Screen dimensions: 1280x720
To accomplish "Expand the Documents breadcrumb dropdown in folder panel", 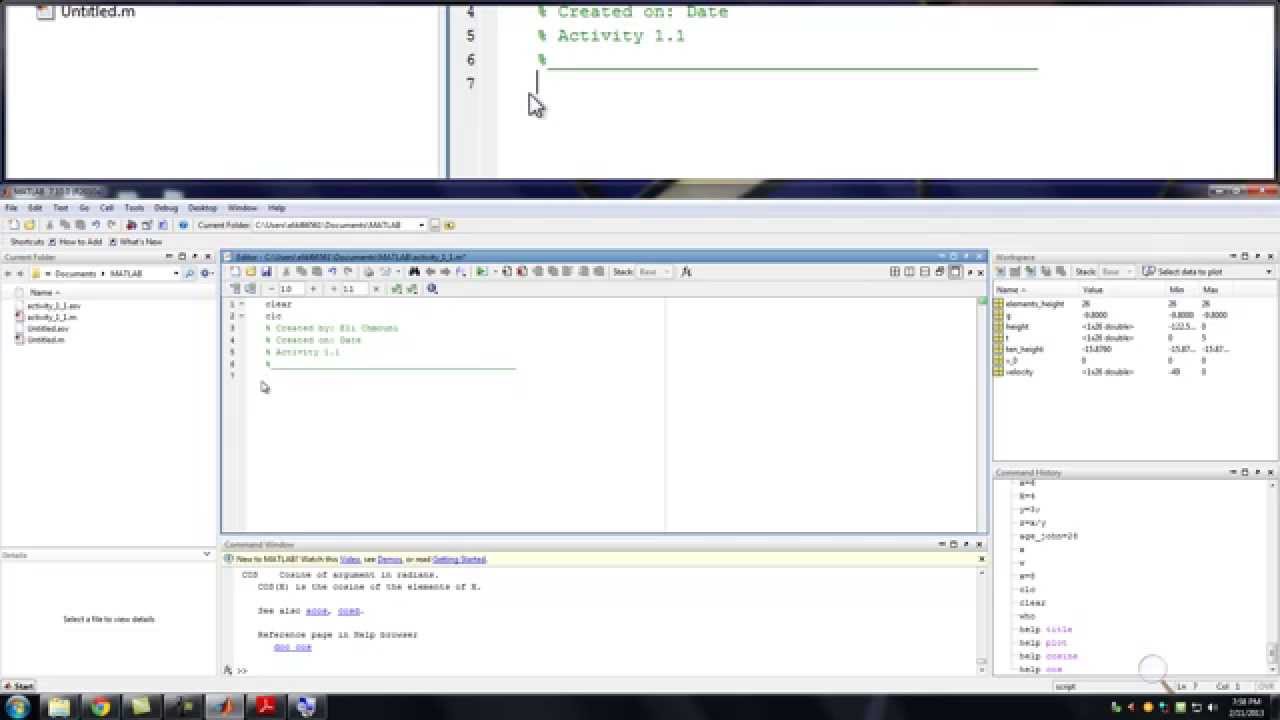I will tap(102, 273).
